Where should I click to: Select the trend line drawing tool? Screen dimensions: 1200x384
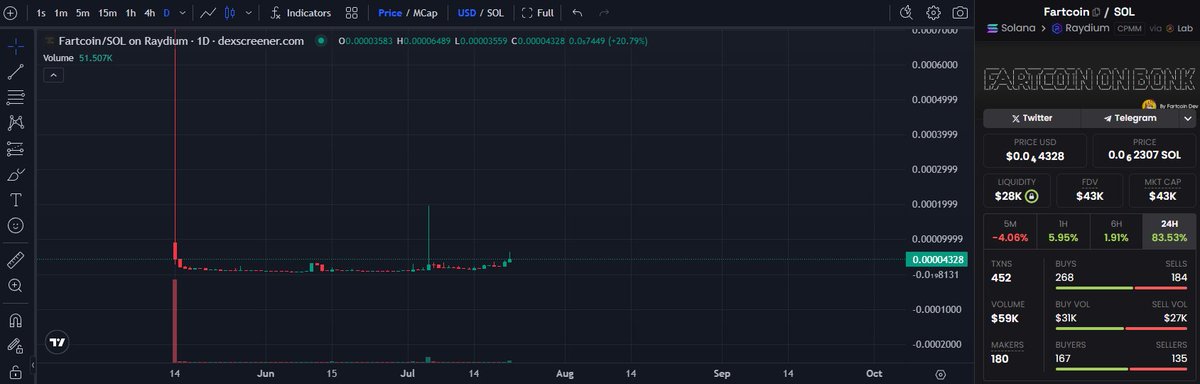16,72
